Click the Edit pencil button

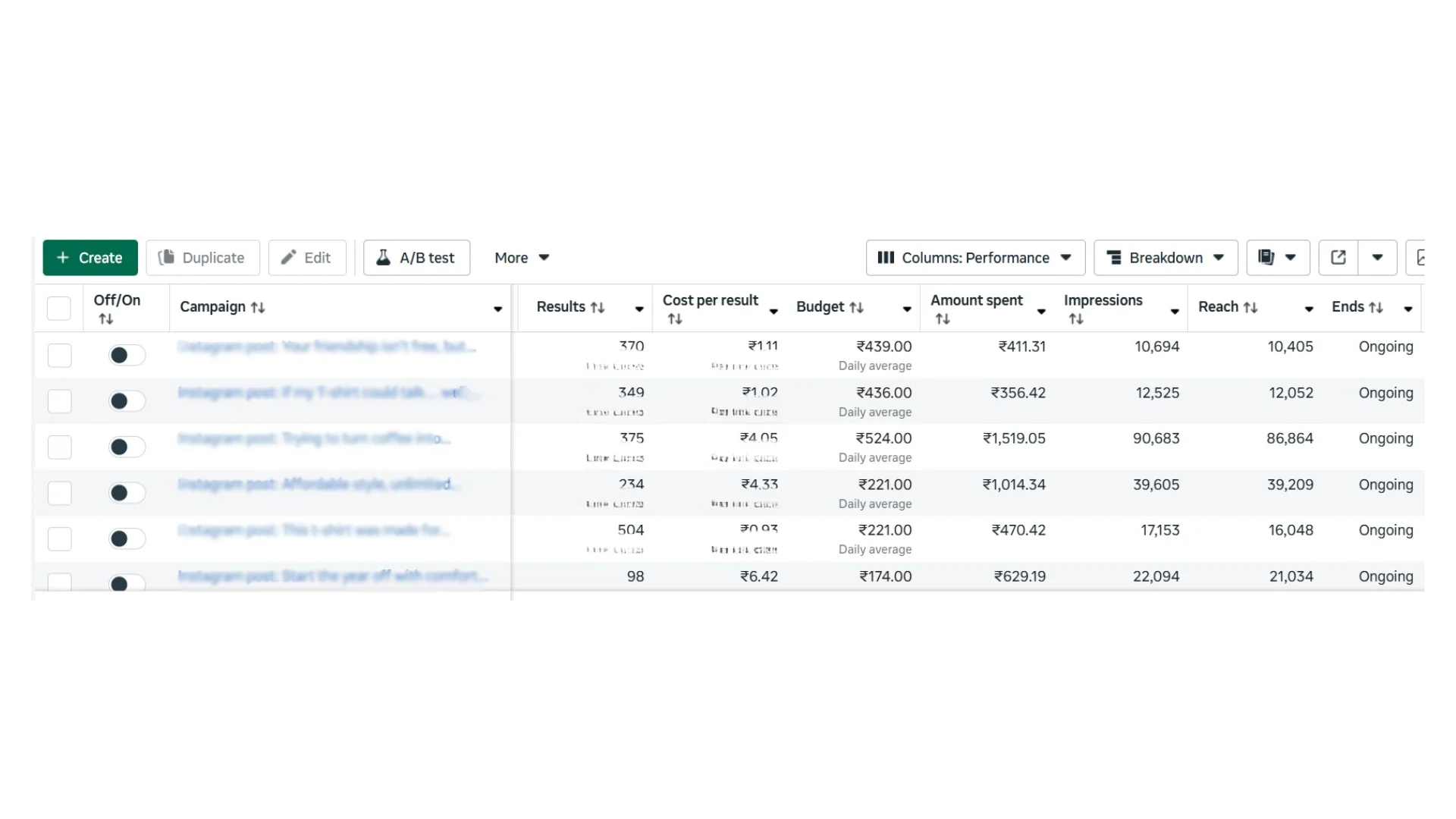[x=307, y=258]
